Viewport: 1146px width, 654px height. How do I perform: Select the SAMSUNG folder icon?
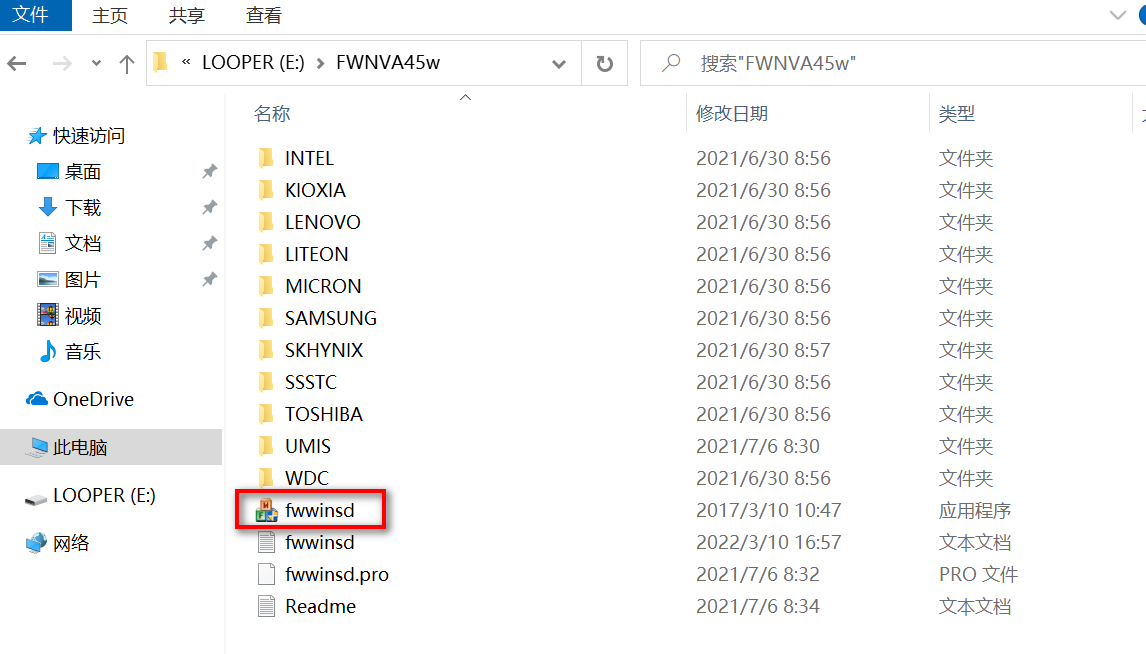[x=266, y=319]
